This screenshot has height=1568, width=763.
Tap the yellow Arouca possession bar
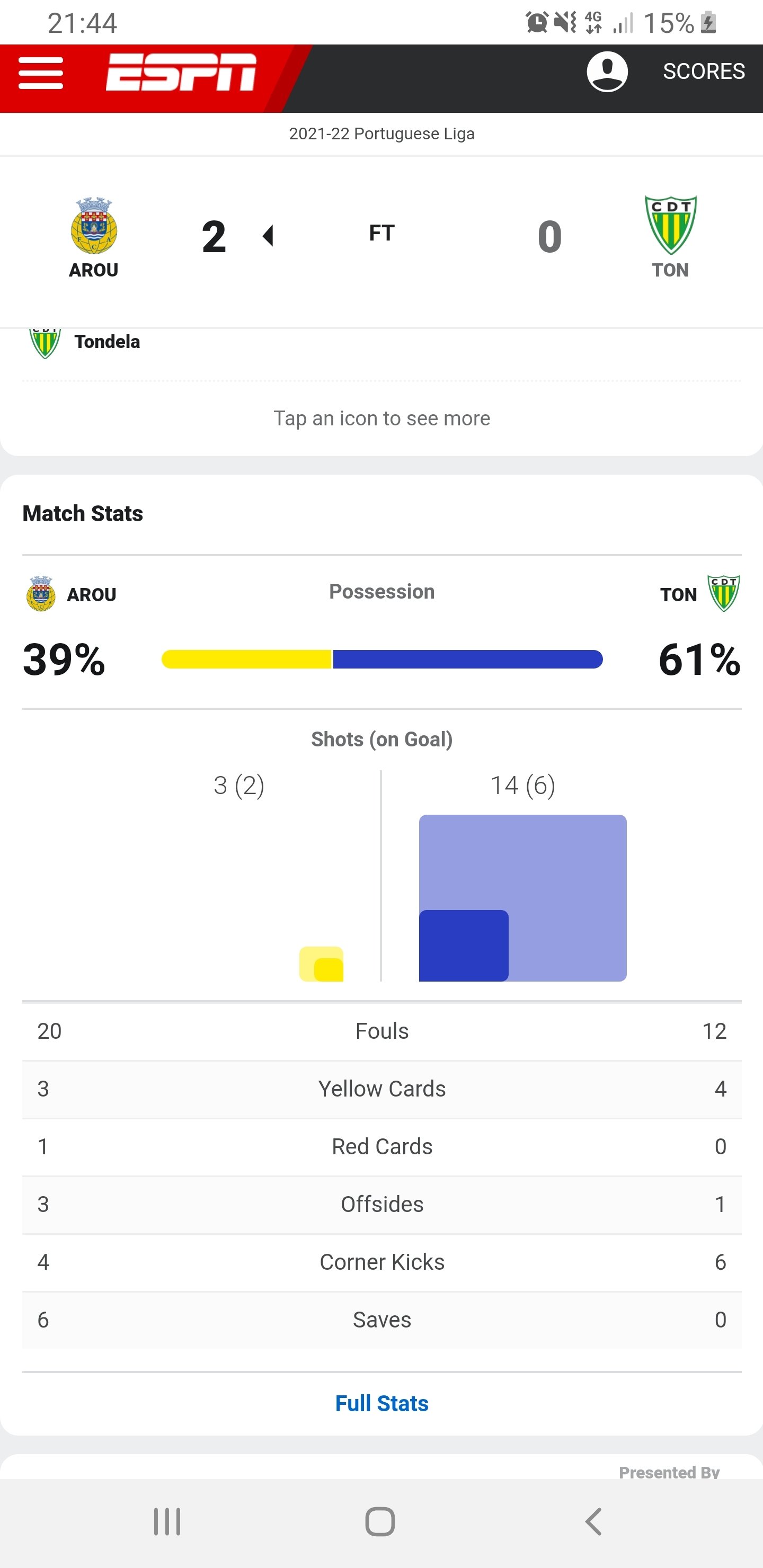[246, 659]
